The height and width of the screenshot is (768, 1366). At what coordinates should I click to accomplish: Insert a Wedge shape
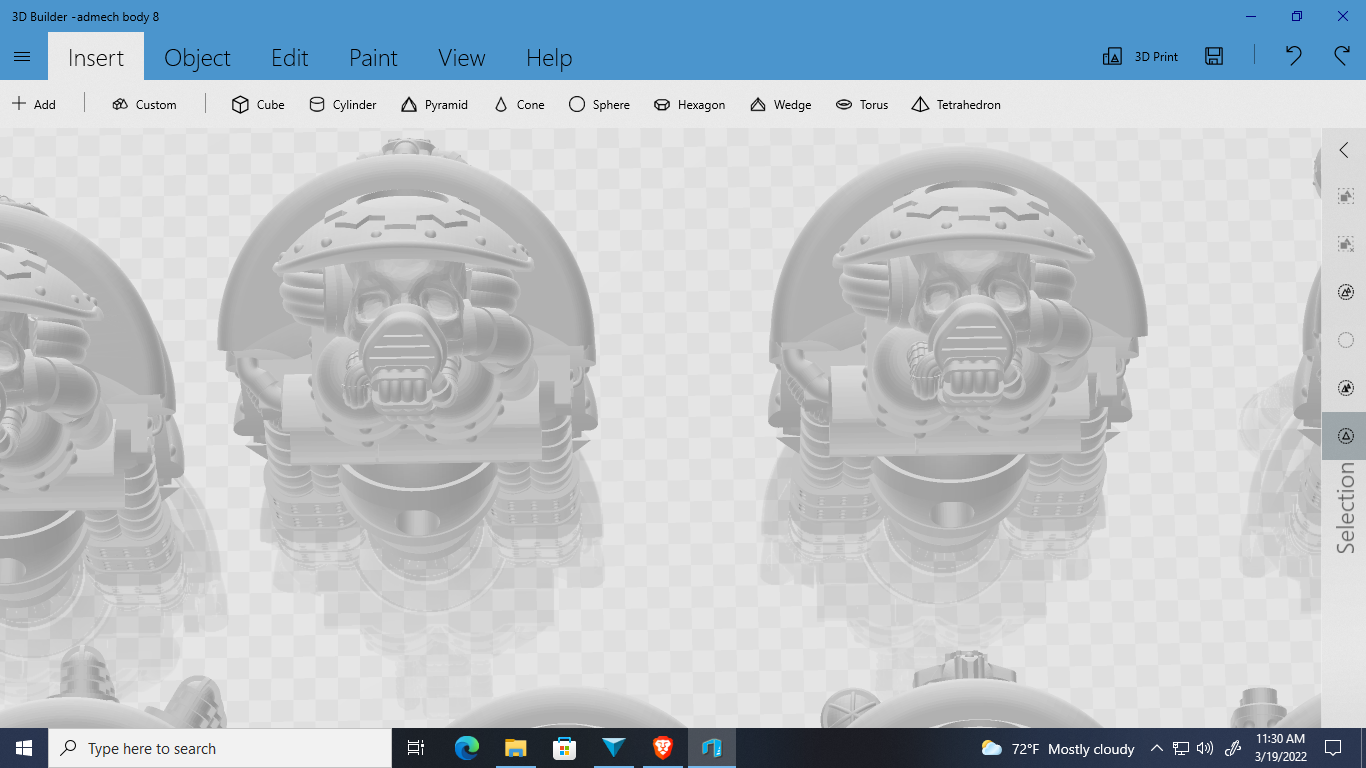pos(780,104)
